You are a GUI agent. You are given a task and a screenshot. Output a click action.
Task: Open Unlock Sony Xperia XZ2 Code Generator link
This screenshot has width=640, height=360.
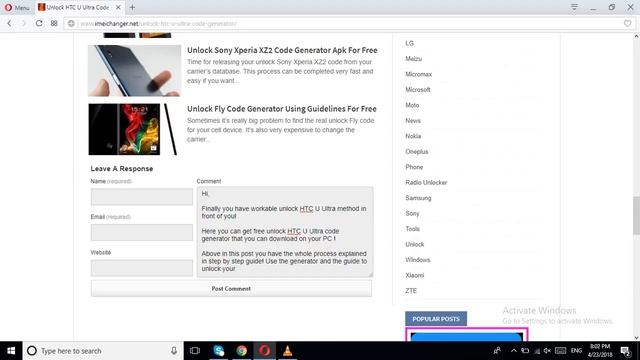(x=282, y=50)
